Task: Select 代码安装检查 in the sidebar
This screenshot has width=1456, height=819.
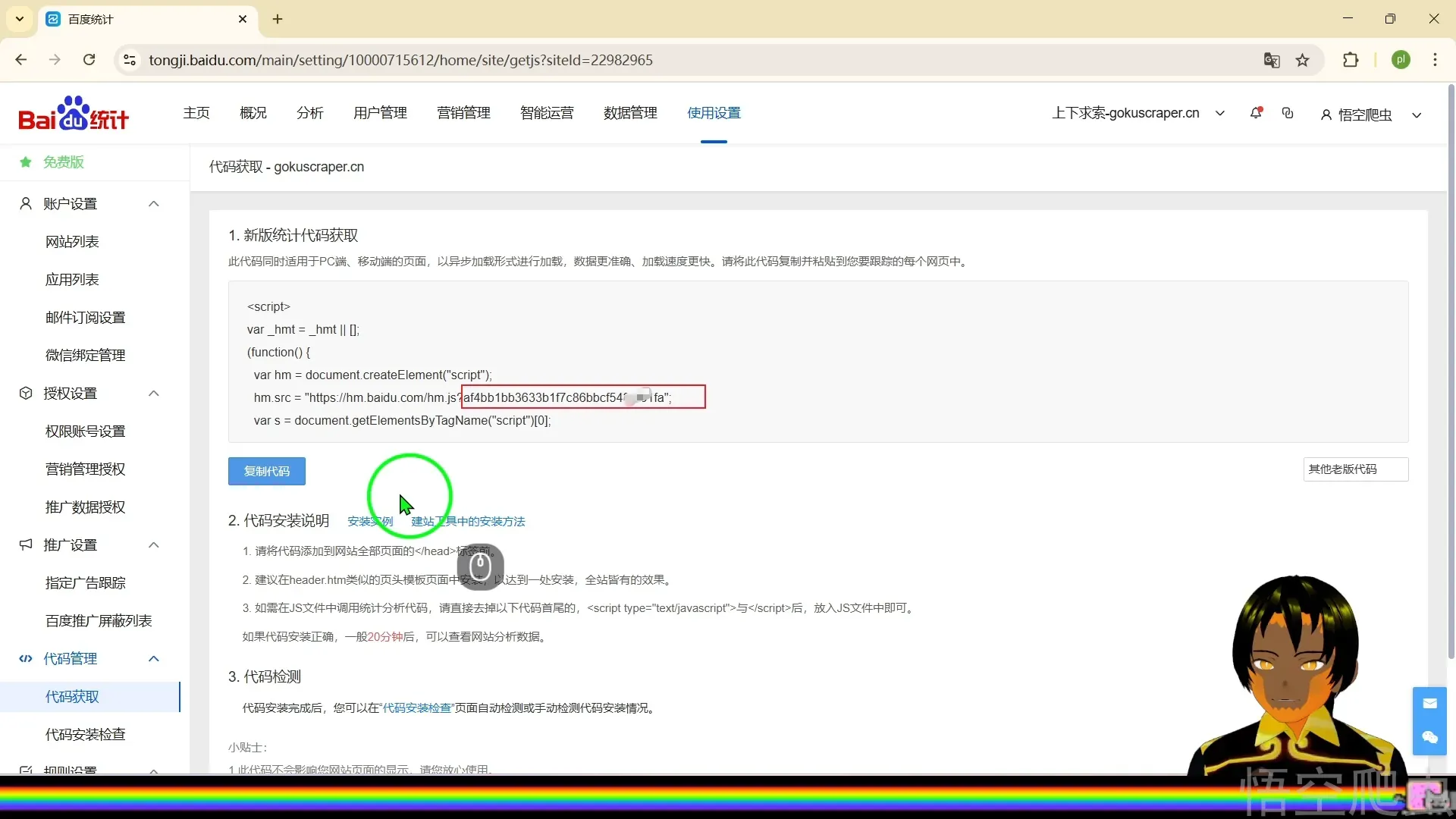Action: click(86, 734)
